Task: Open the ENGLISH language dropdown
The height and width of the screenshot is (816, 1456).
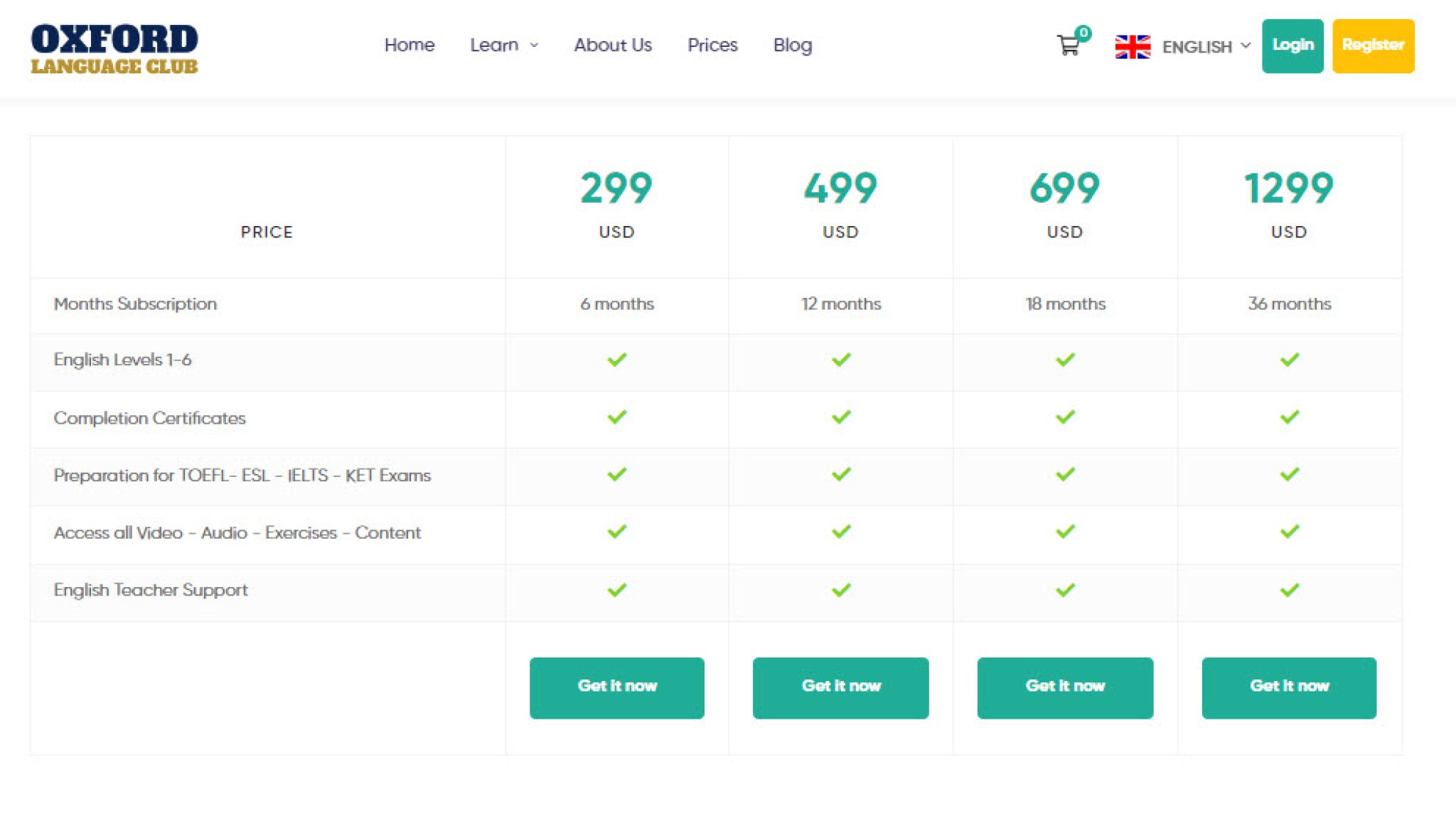Action: pos(1197,47)
